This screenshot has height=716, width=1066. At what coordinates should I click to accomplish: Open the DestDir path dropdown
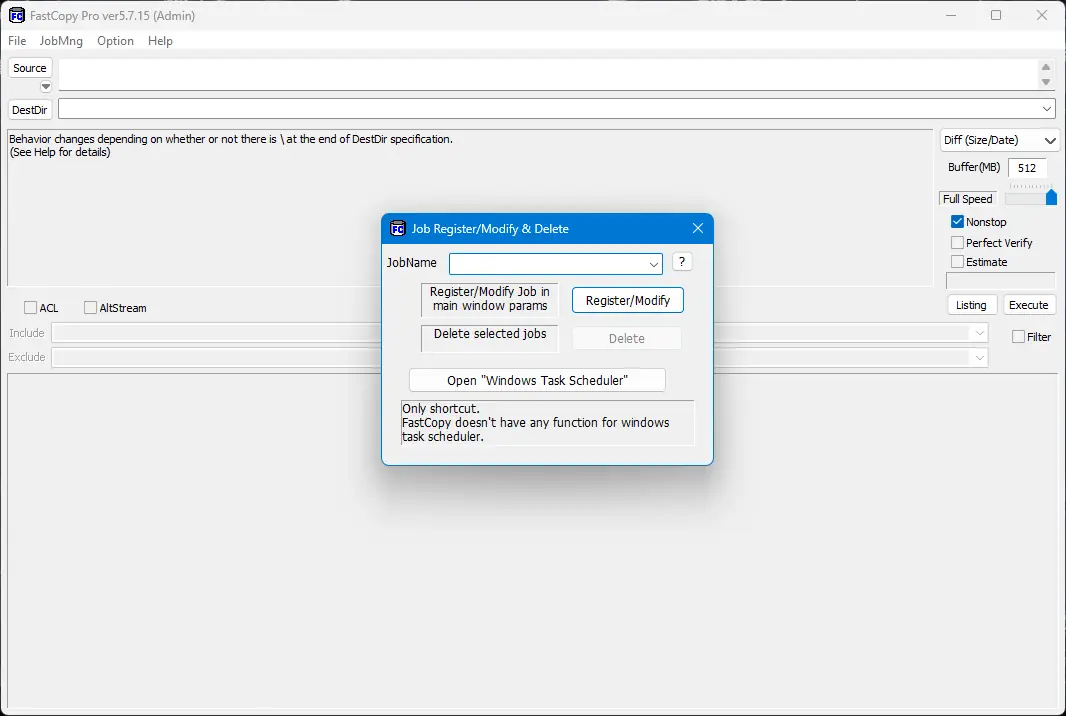tap(1046, 109)
